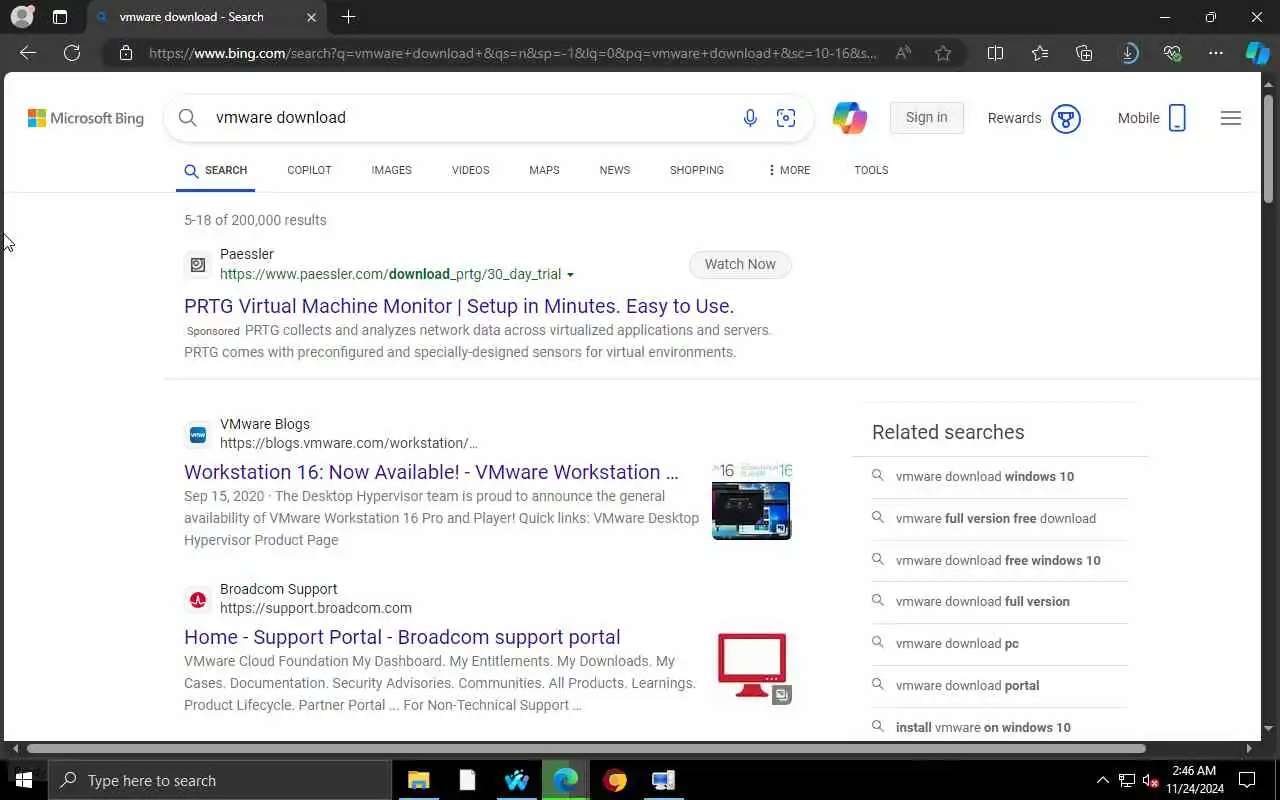Click the Sign in button

(926, 118)
